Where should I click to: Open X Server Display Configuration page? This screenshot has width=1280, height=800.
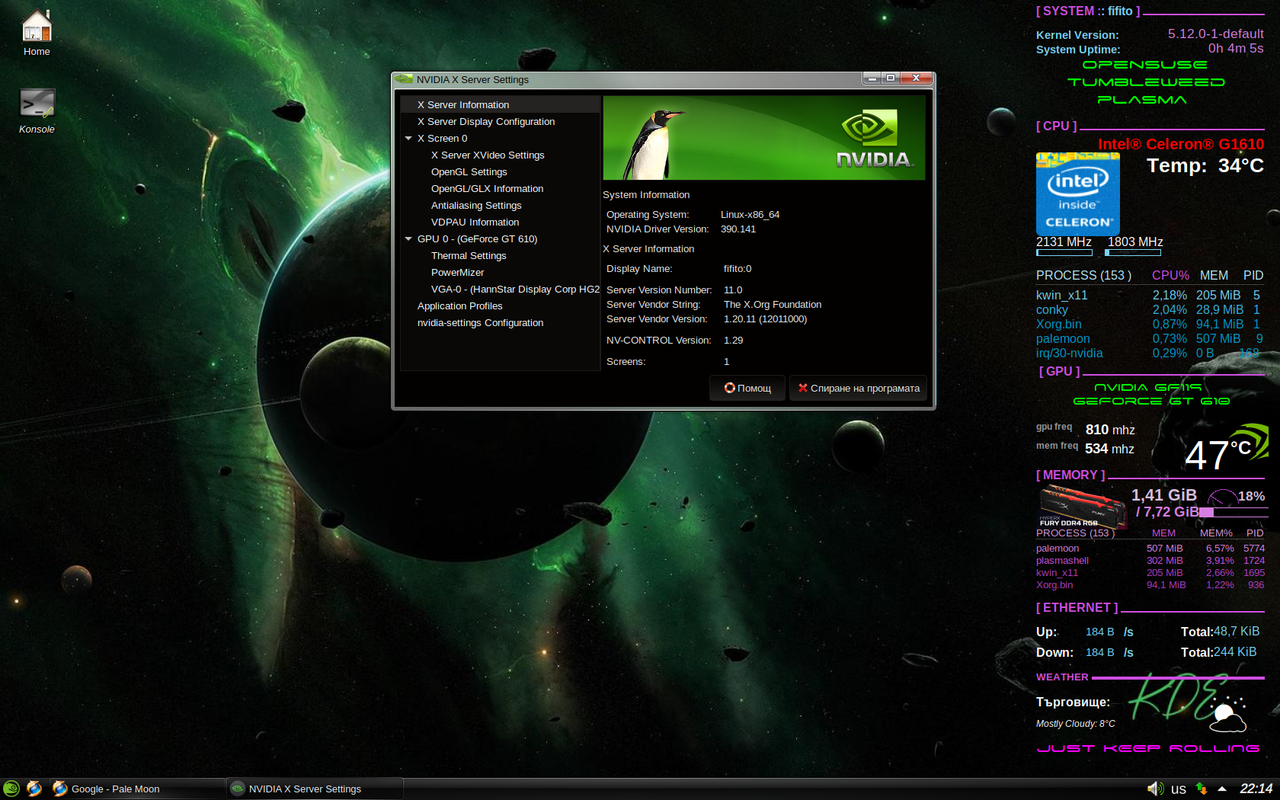pyautogui.click(x=500, y=122)
